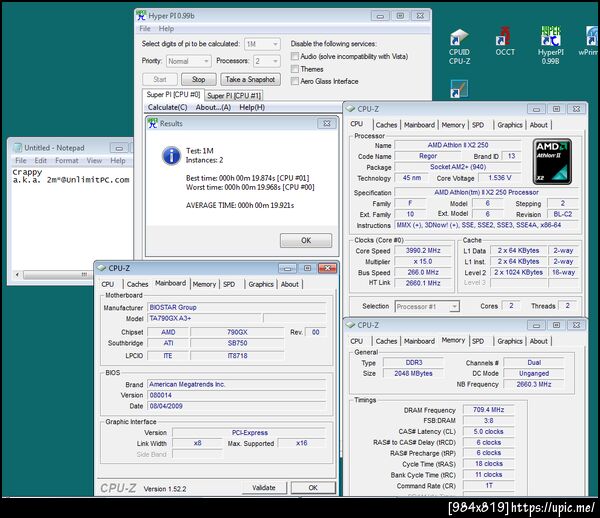The image size is (600, 518).
Task: Open Notepad File menu
Action: click(x=21, y=161)
